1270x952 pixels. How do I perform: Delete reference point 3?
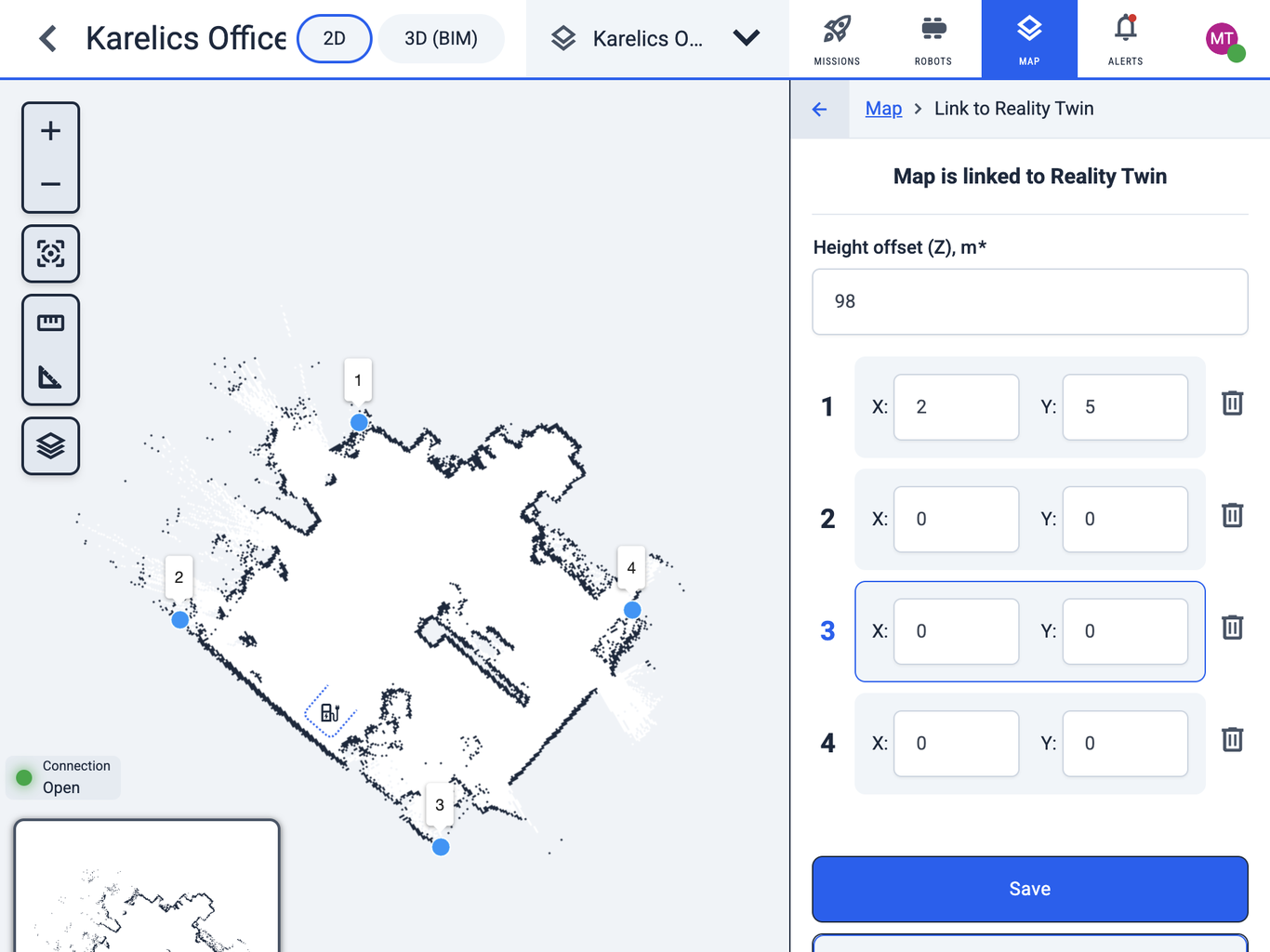tap(1233, 628)
